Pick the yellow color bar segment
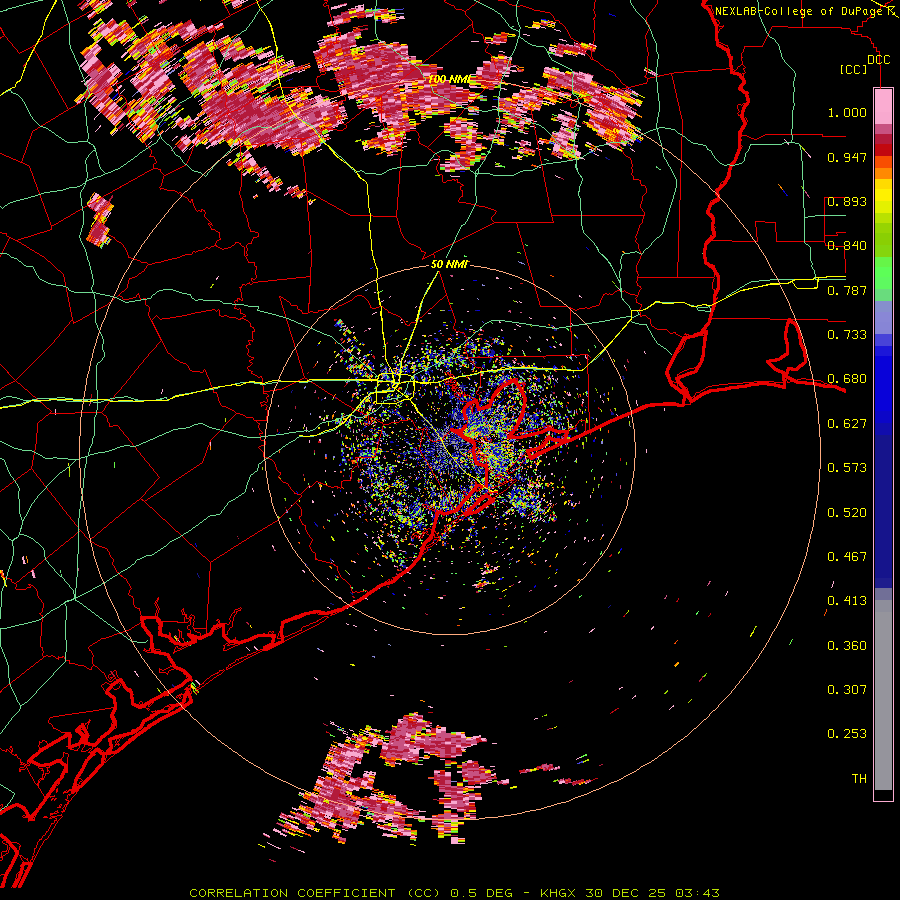This screenshot has height=900, width=900. point(883,197)
